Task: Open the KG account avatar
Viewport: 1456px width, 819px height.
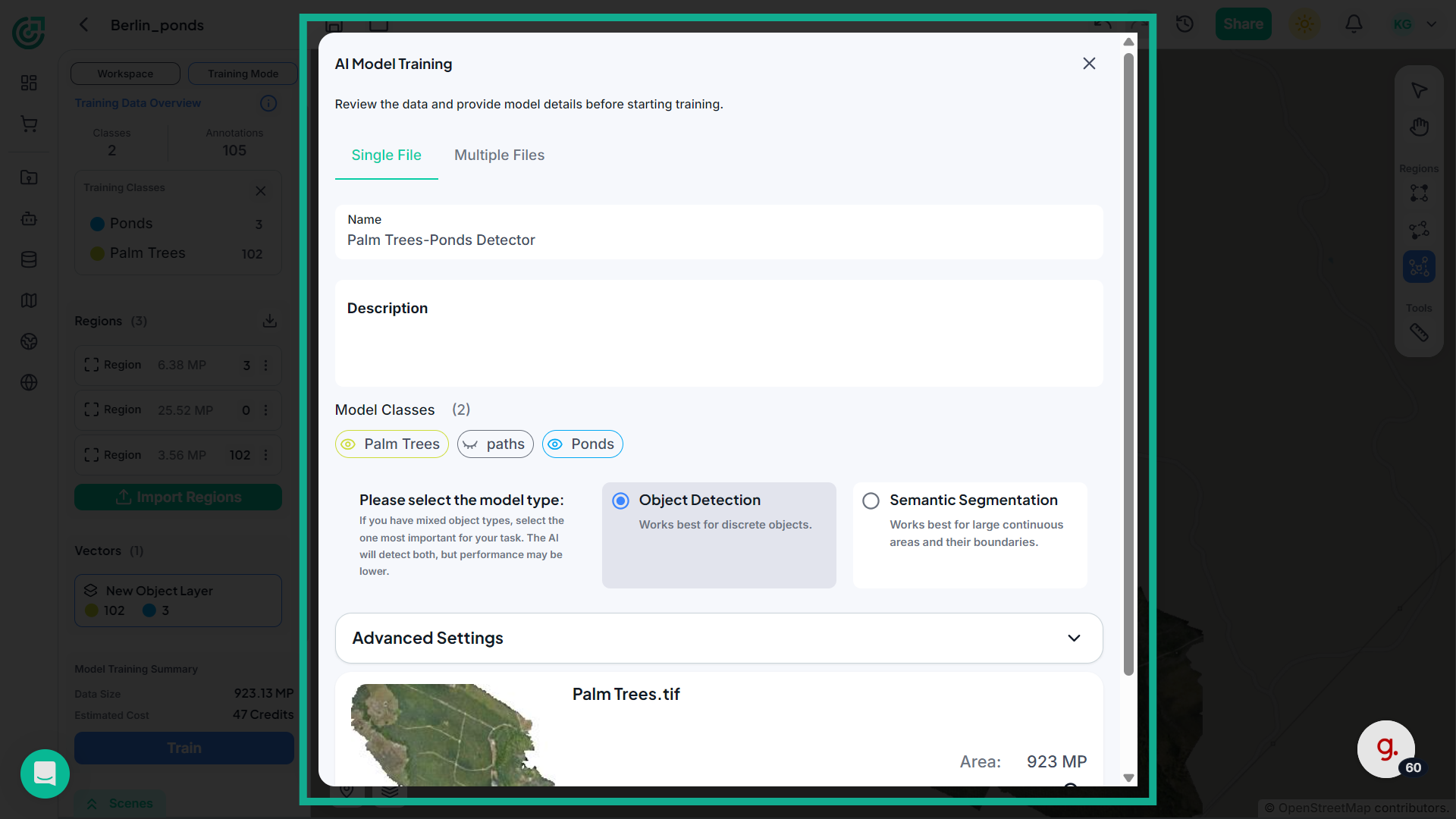Action: (1402, 24)
